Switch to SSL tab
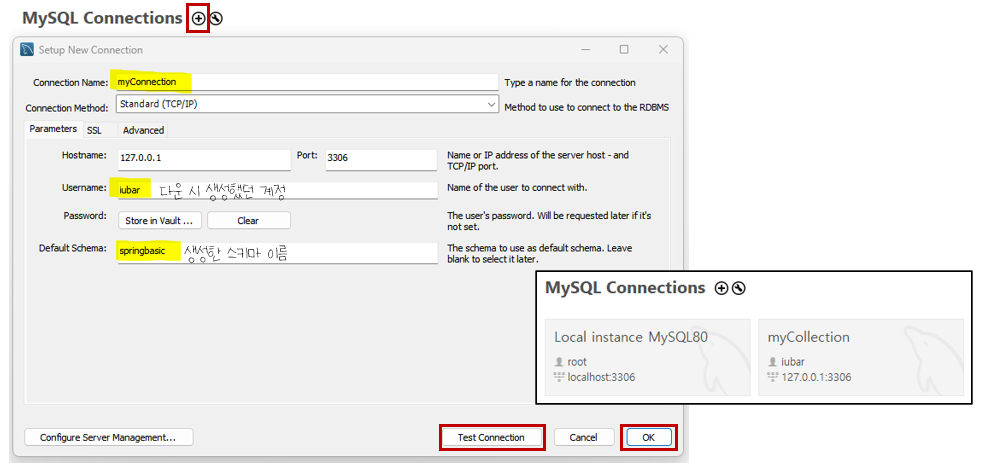 point(94,130)
